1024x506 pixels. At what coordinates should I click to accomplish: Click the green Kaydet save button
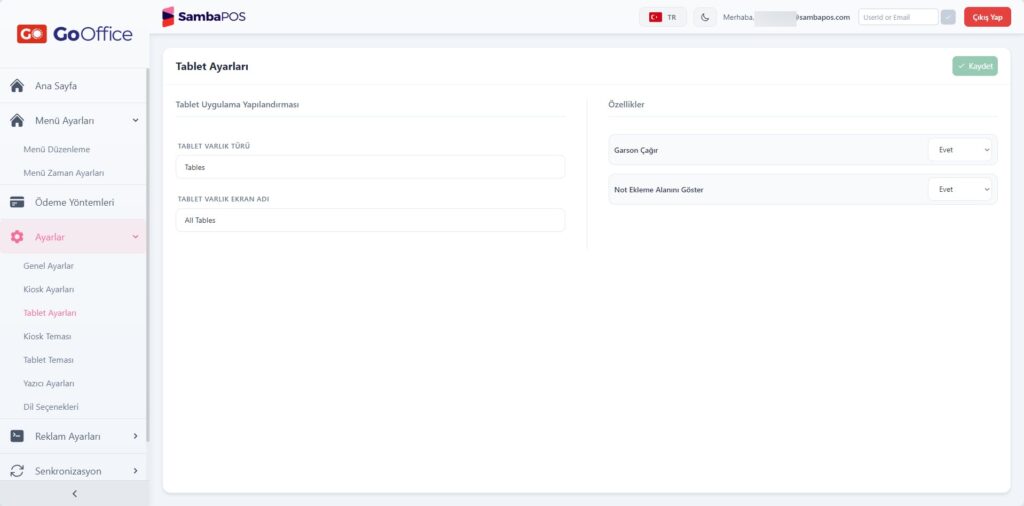[x=974, y=66]
